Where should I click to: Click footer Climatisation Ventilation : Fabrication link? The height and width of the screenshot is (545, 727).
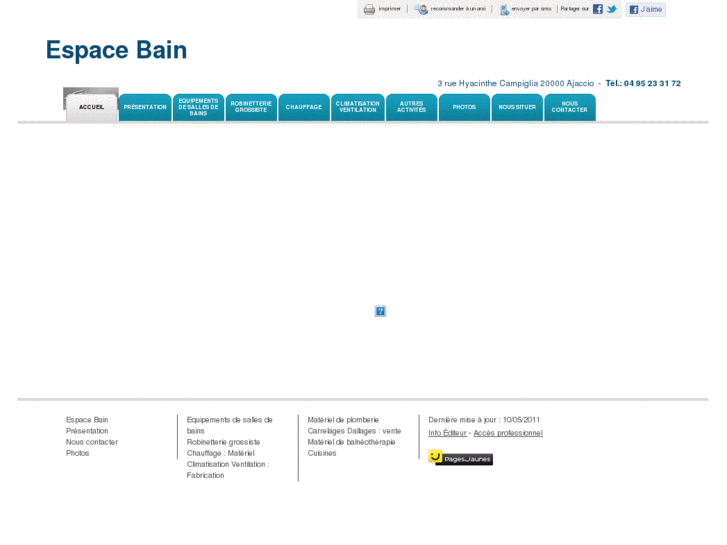coord(228,470)
